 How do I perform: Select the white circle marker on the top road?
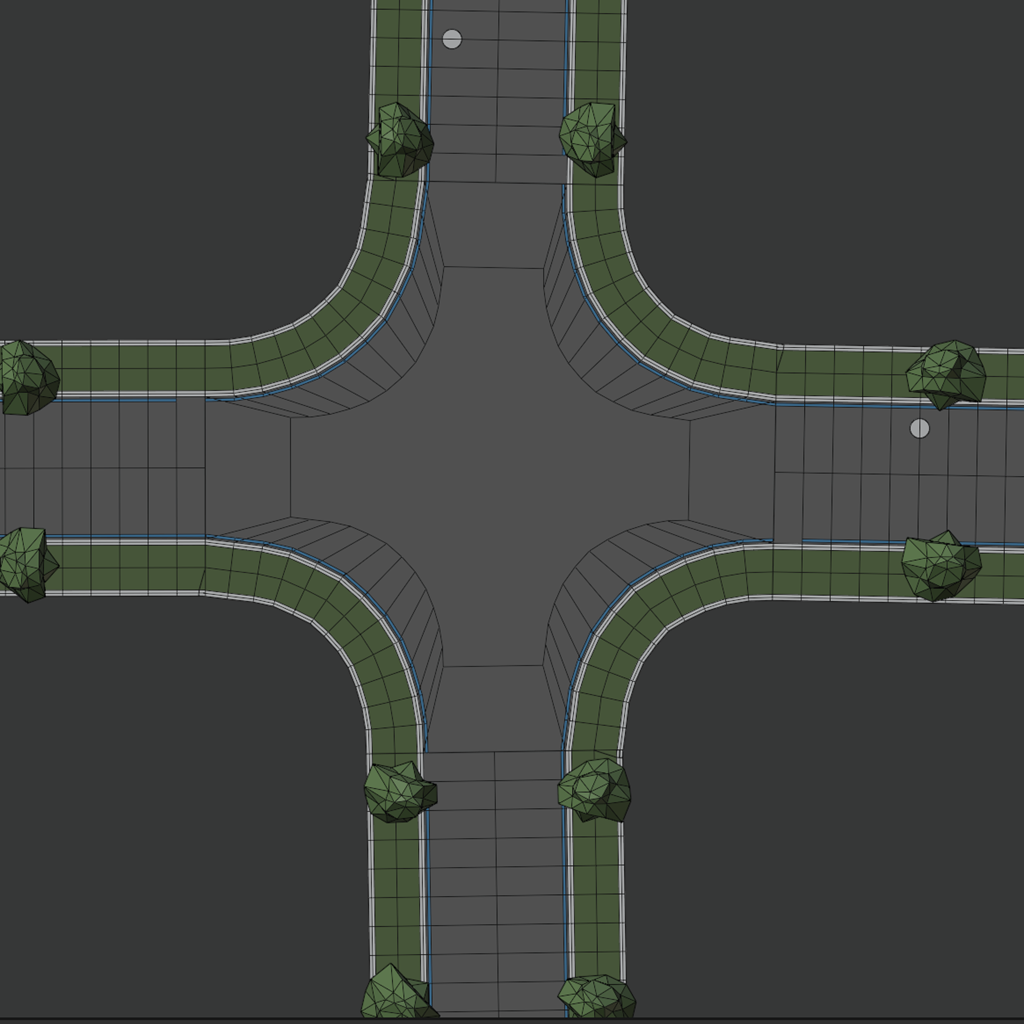[452, 39]
